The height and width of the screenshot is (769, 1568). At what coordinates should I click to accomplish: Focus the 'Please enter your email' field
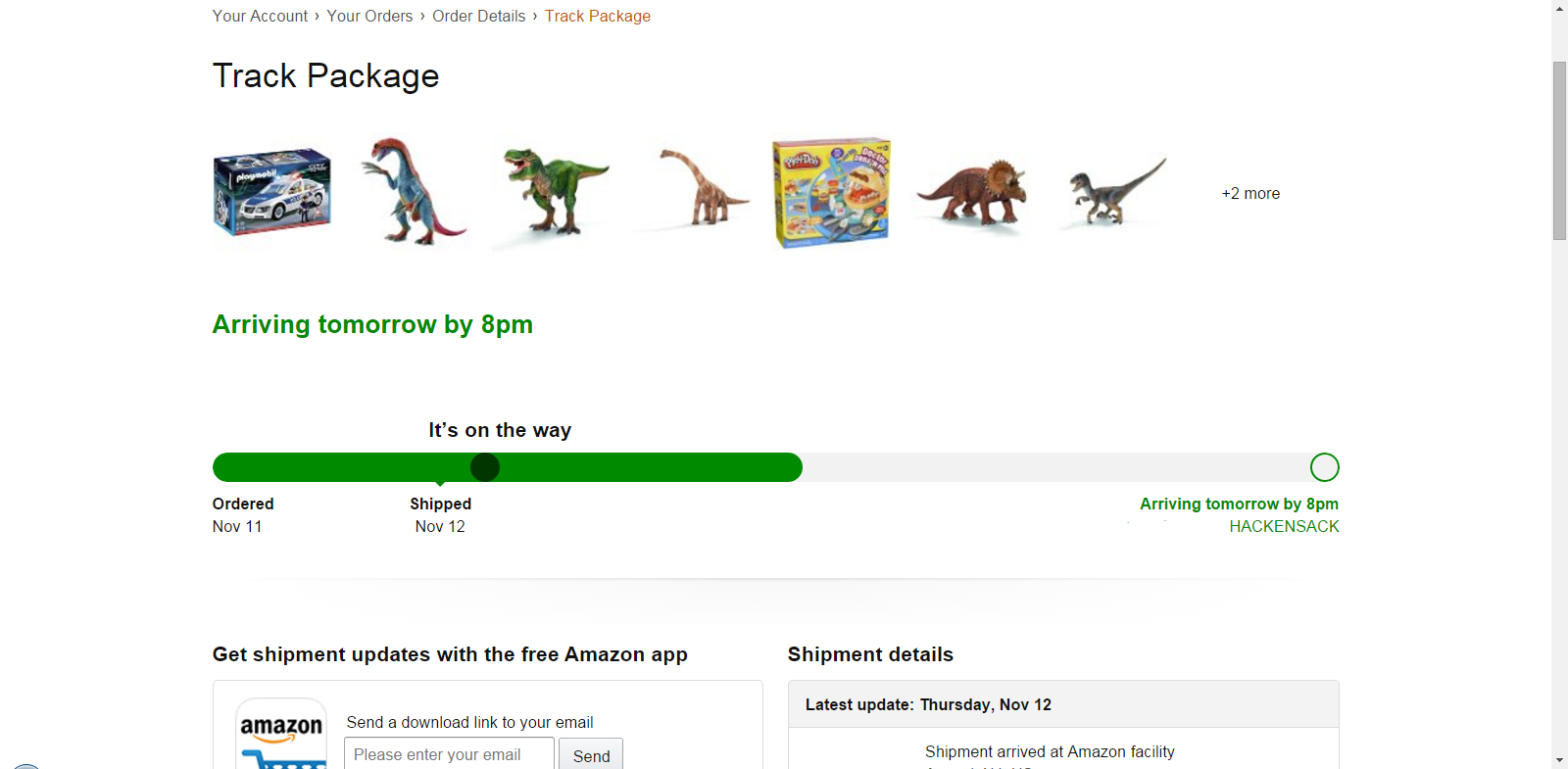pyautogui.click(x=449, y=754)
